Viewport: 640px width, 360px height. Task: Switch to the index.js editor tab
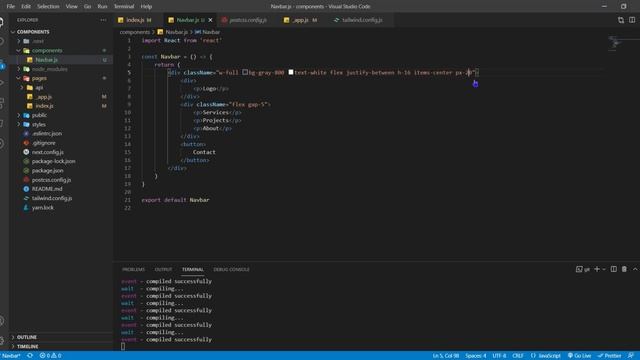coord(138,20)
